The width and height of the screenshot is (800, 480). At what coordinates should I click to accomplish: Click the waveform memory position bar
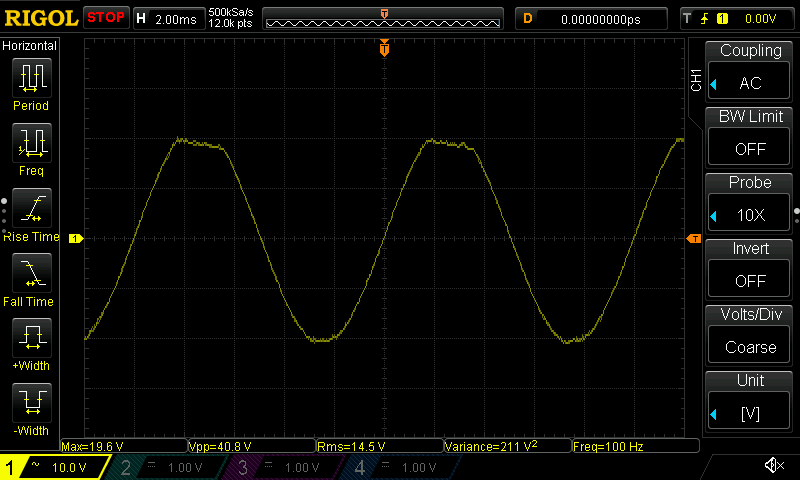coord(384,18)
